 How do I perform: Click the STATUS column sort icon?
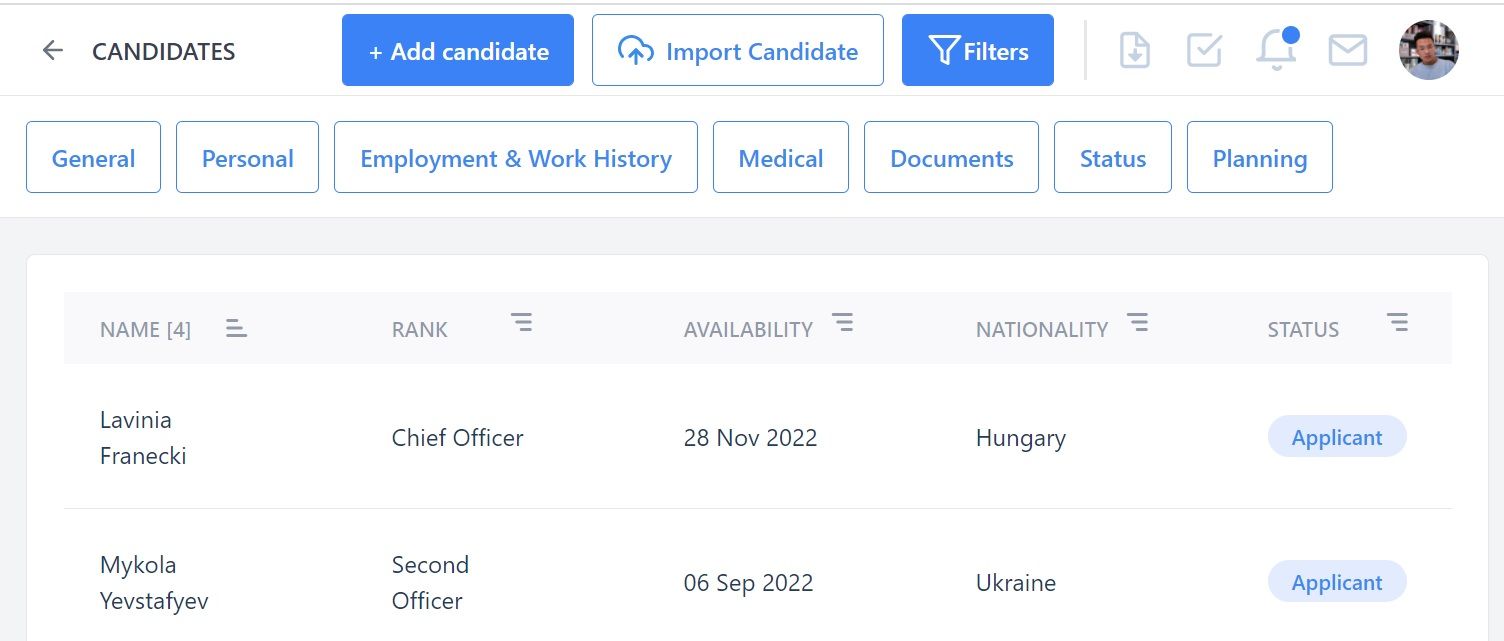[x=1397, y=322]
